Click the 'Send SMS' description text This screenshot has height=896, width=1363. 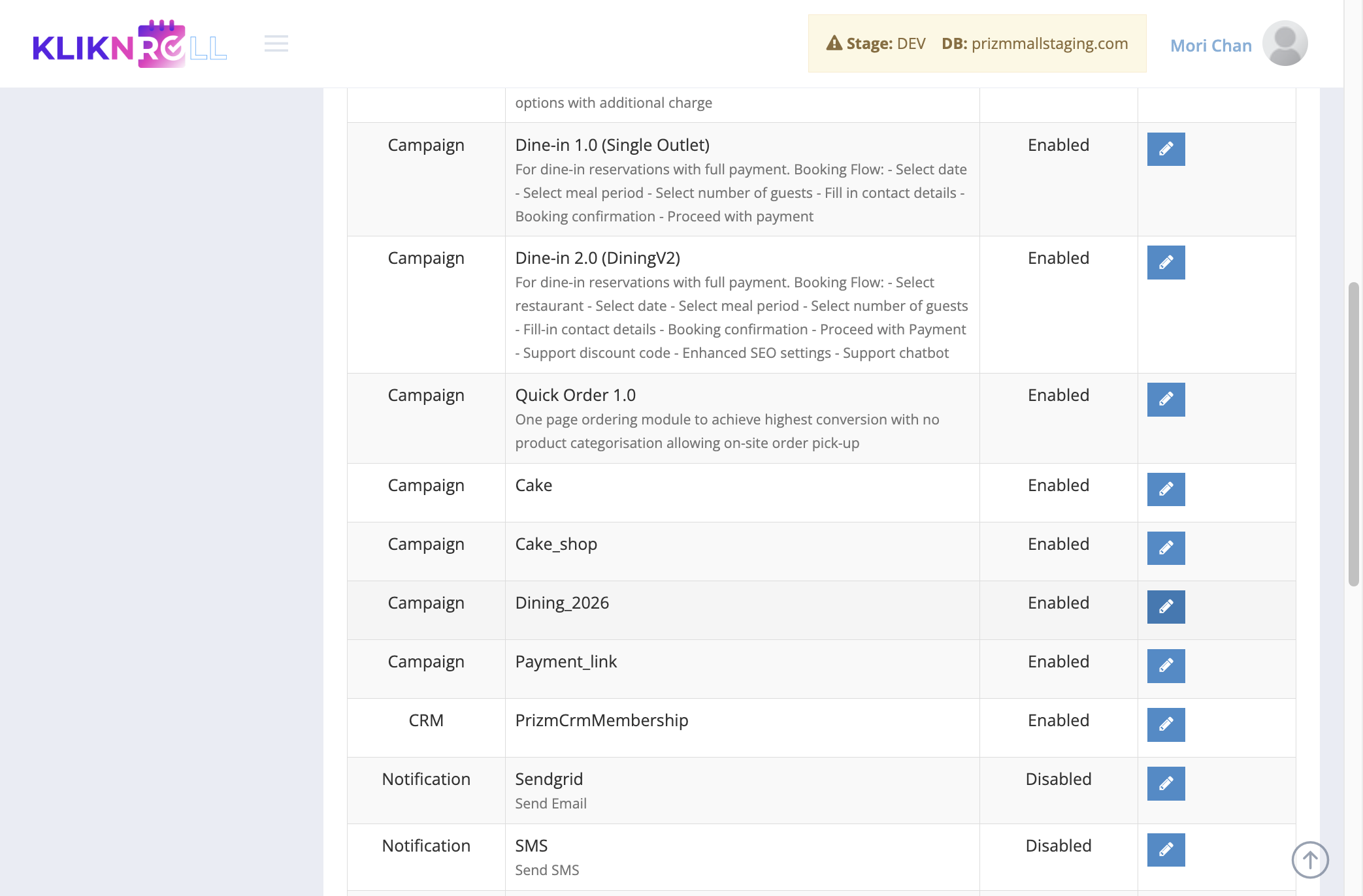[547, 870]
